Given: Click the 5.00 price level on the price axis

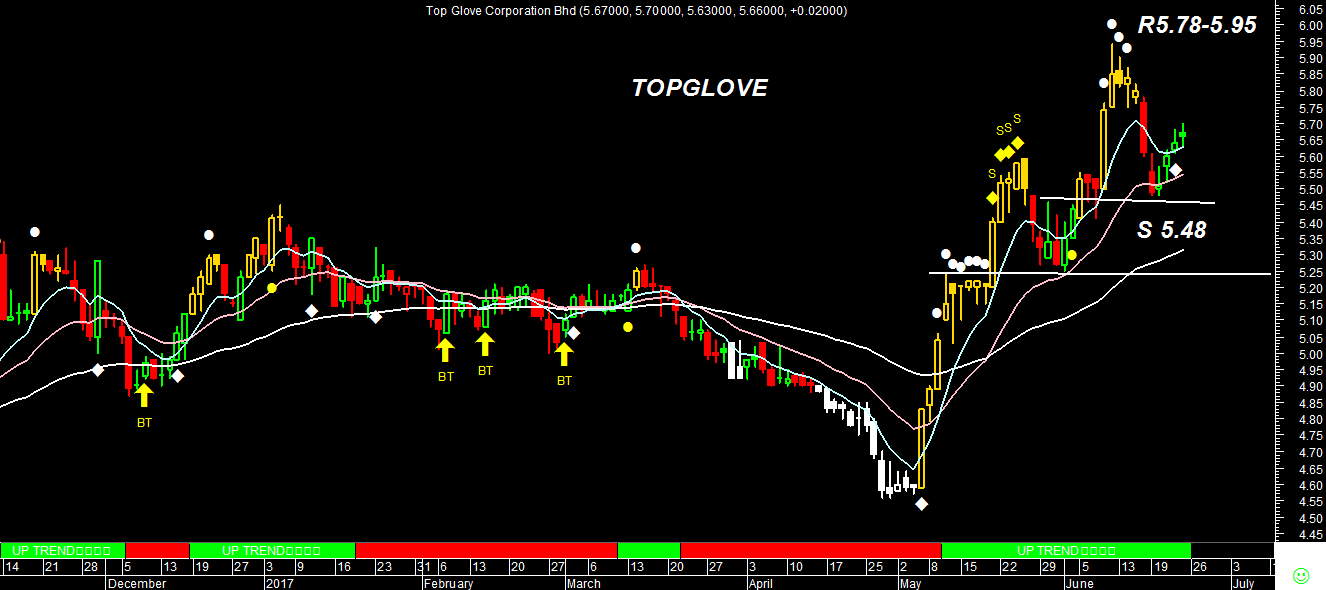Looking at the screenshot, I should pos(1311,354).
